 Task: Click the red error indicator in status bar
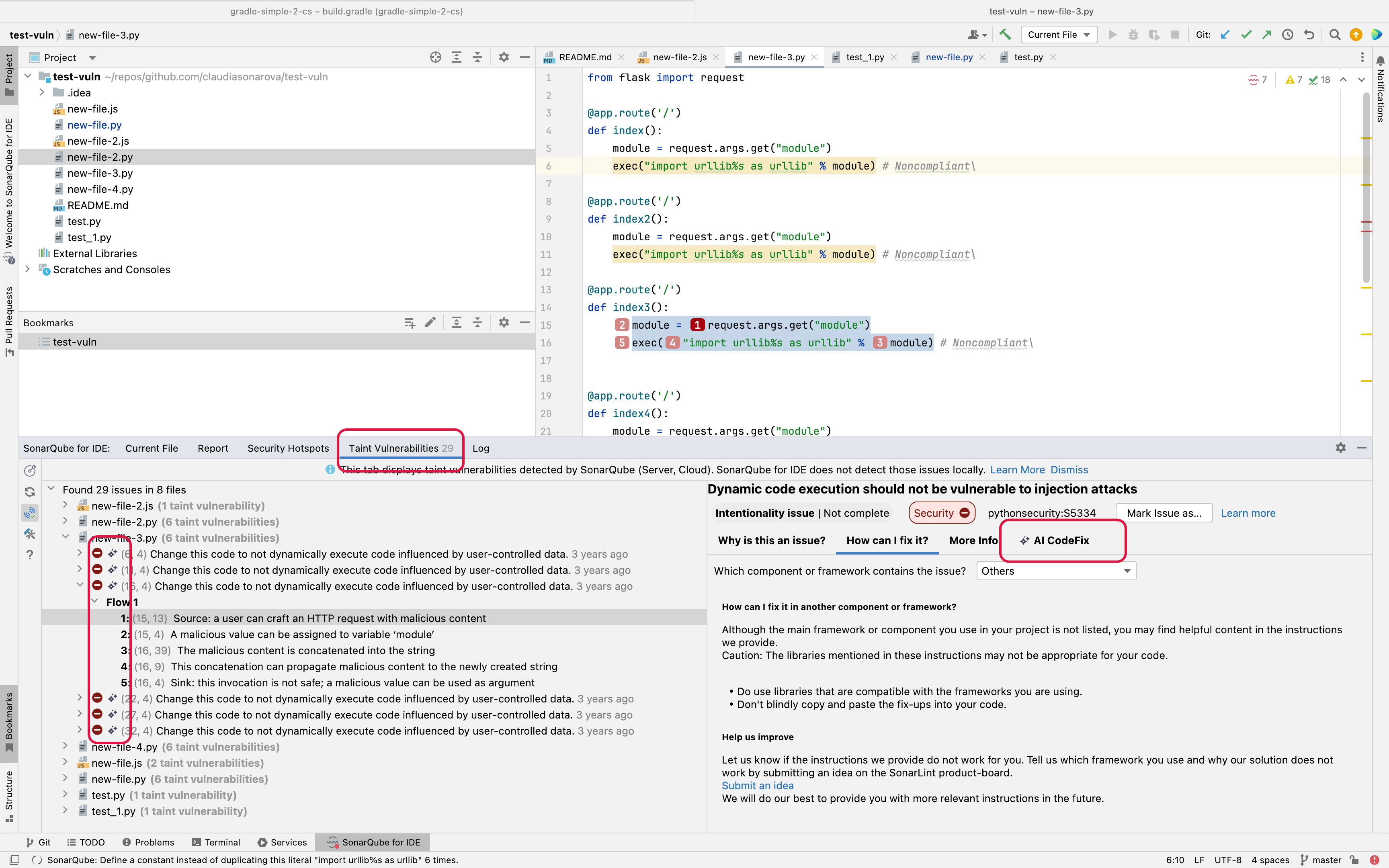click(x=1375, y=860)
